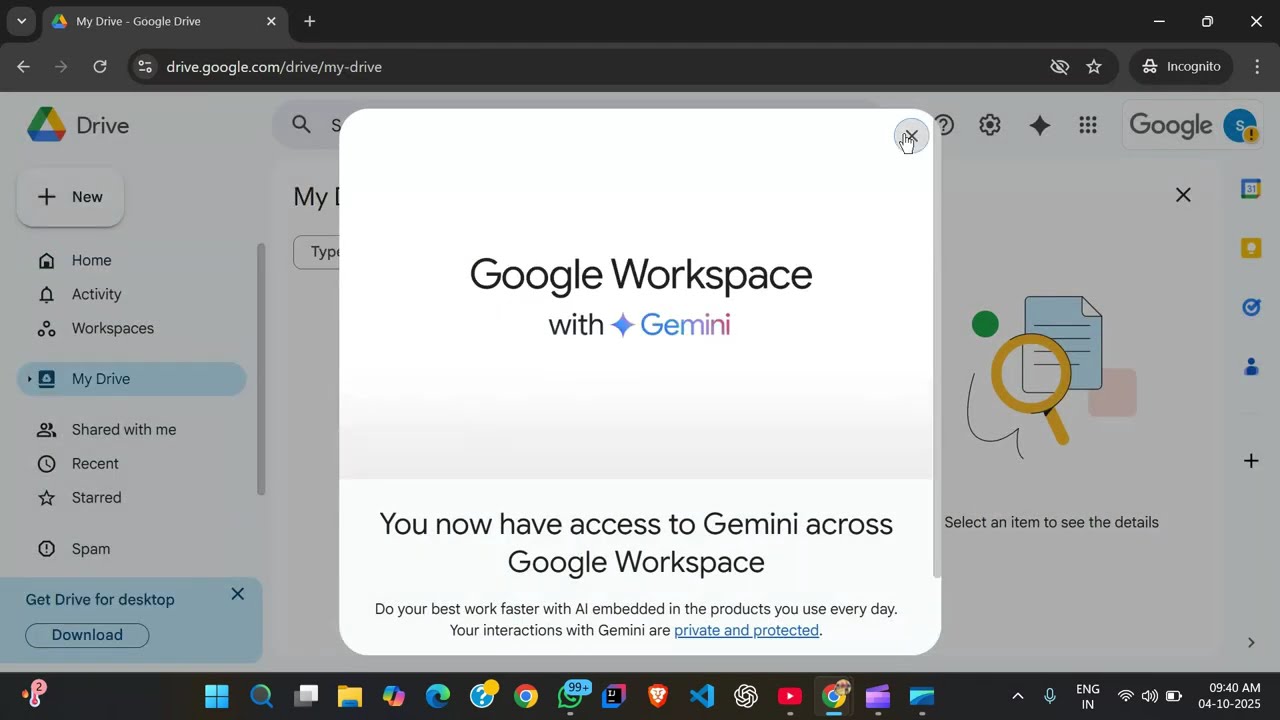Click the sidebar scrollbar
Viewport: 1280px width, 720px height.
[261, 368]
